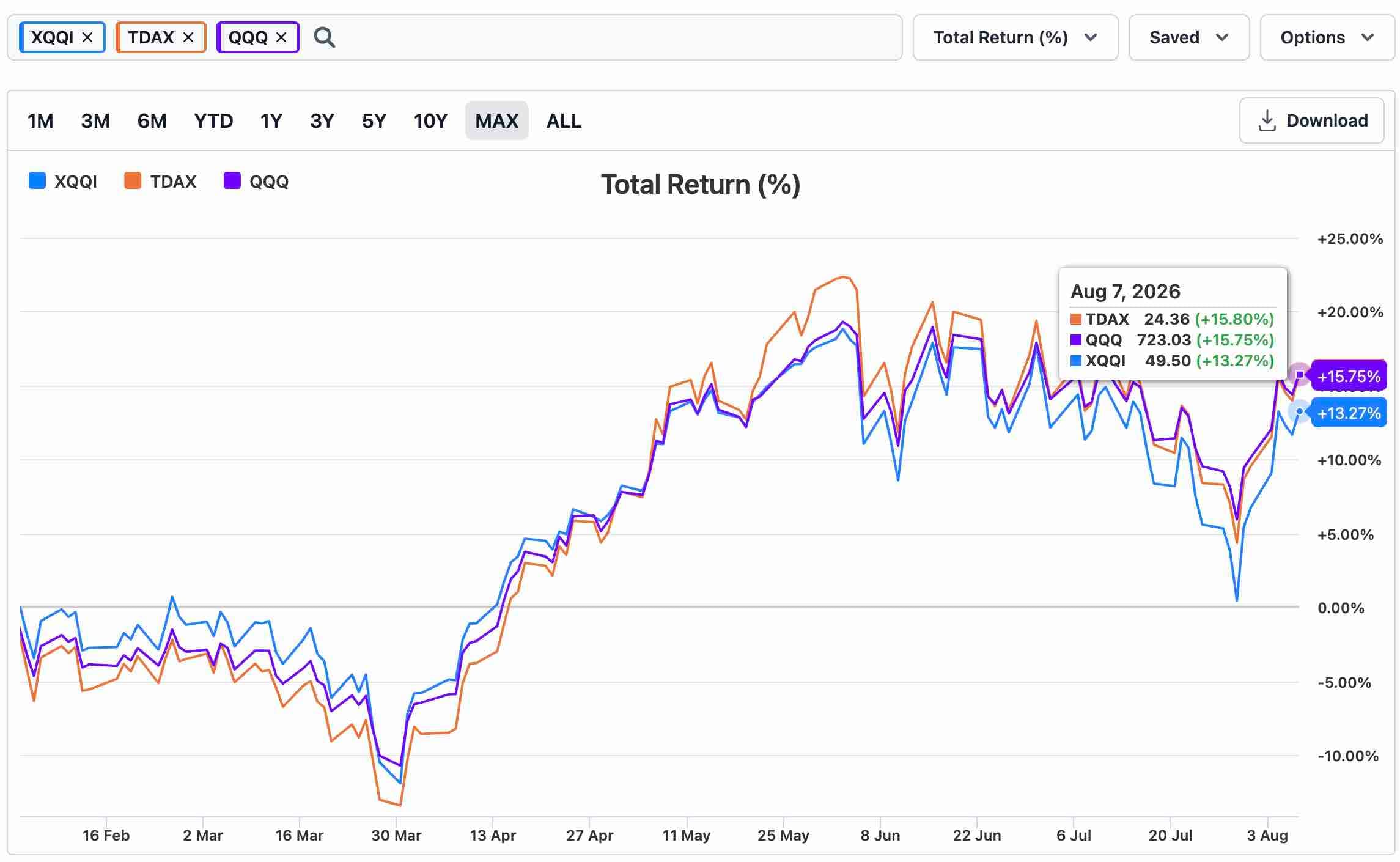The image size is (1400, 862).
Task: Toggle the TDAX orange legend swatch
Action: coord(133,181)
